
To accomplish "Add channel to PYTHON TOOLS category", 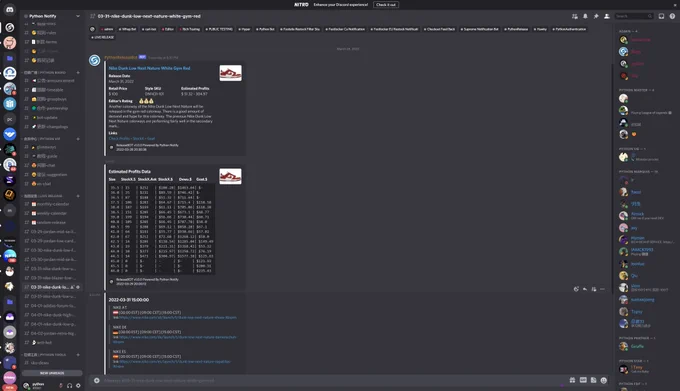I will [78, 355].
